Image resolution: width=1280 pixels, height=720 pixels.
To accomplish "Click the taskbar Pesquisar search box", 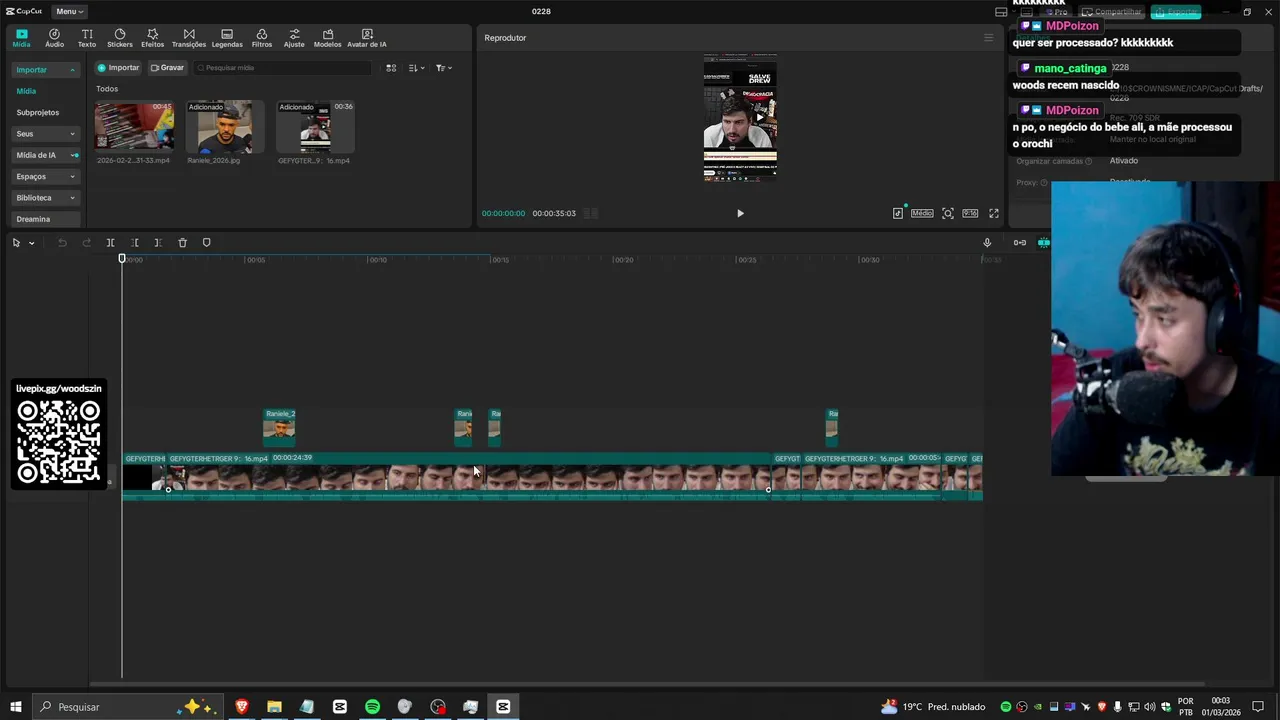I will point(128,707).
